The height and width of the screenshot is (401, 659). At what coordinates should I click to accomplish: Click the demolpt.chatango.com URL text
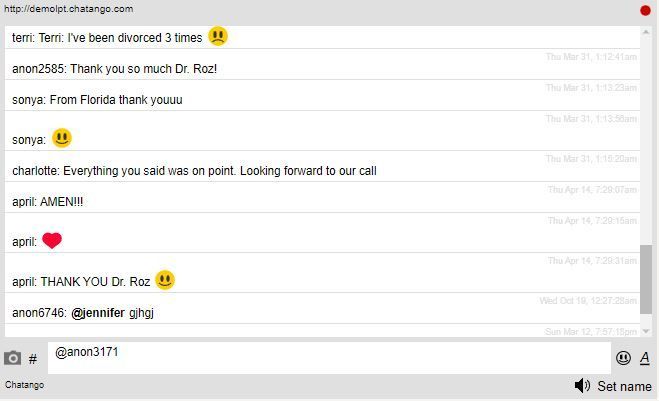click(69, 9)
